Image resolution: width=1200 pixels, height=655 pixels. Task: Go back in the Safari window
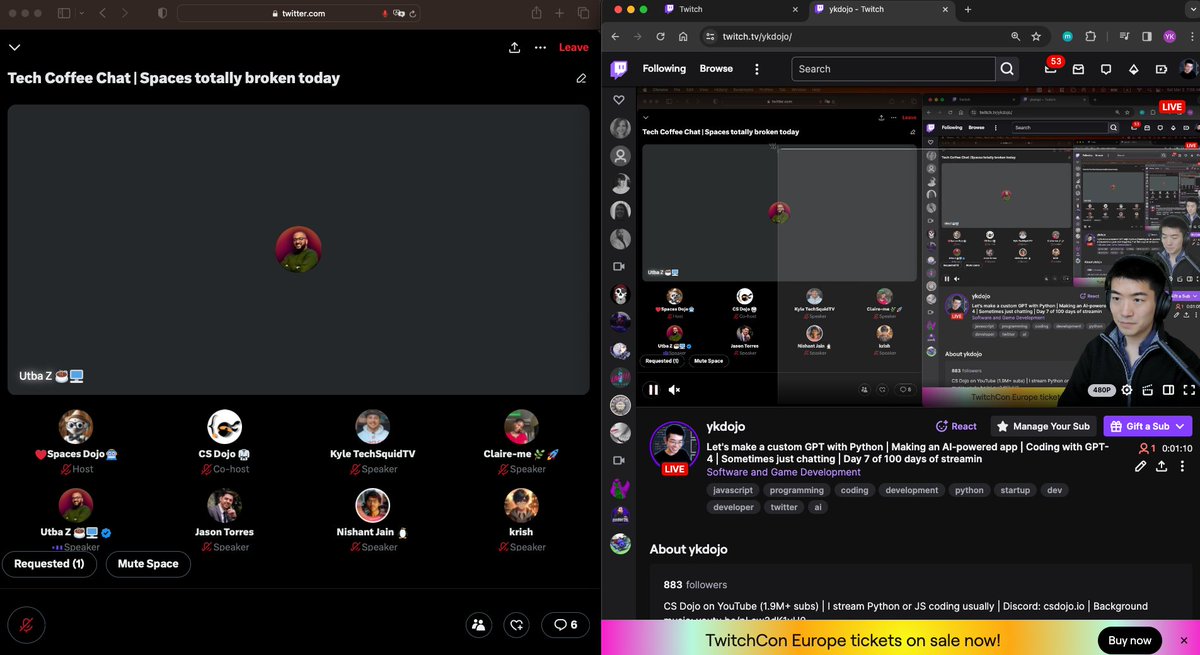point(104,14)
